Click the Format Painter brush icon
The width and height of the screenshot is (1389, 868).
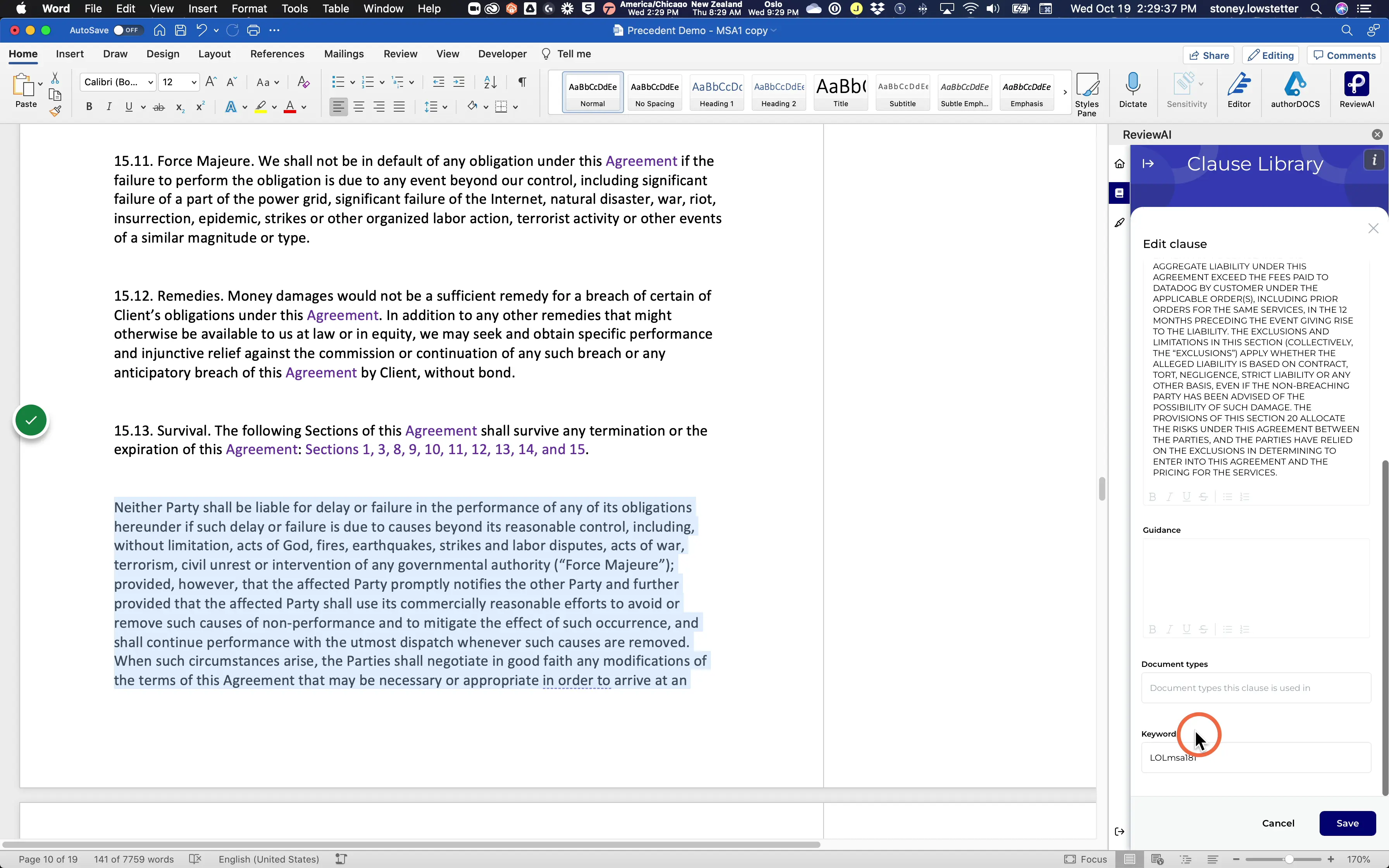pyautogui.click(x=55, y=111)
